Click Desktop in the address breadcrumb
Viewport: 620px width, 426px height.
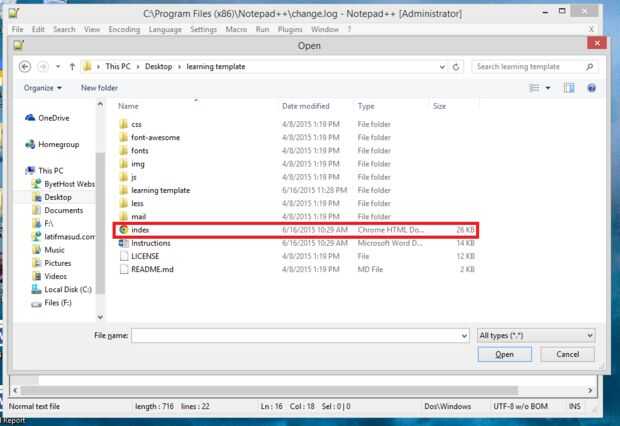coord(159,66)
